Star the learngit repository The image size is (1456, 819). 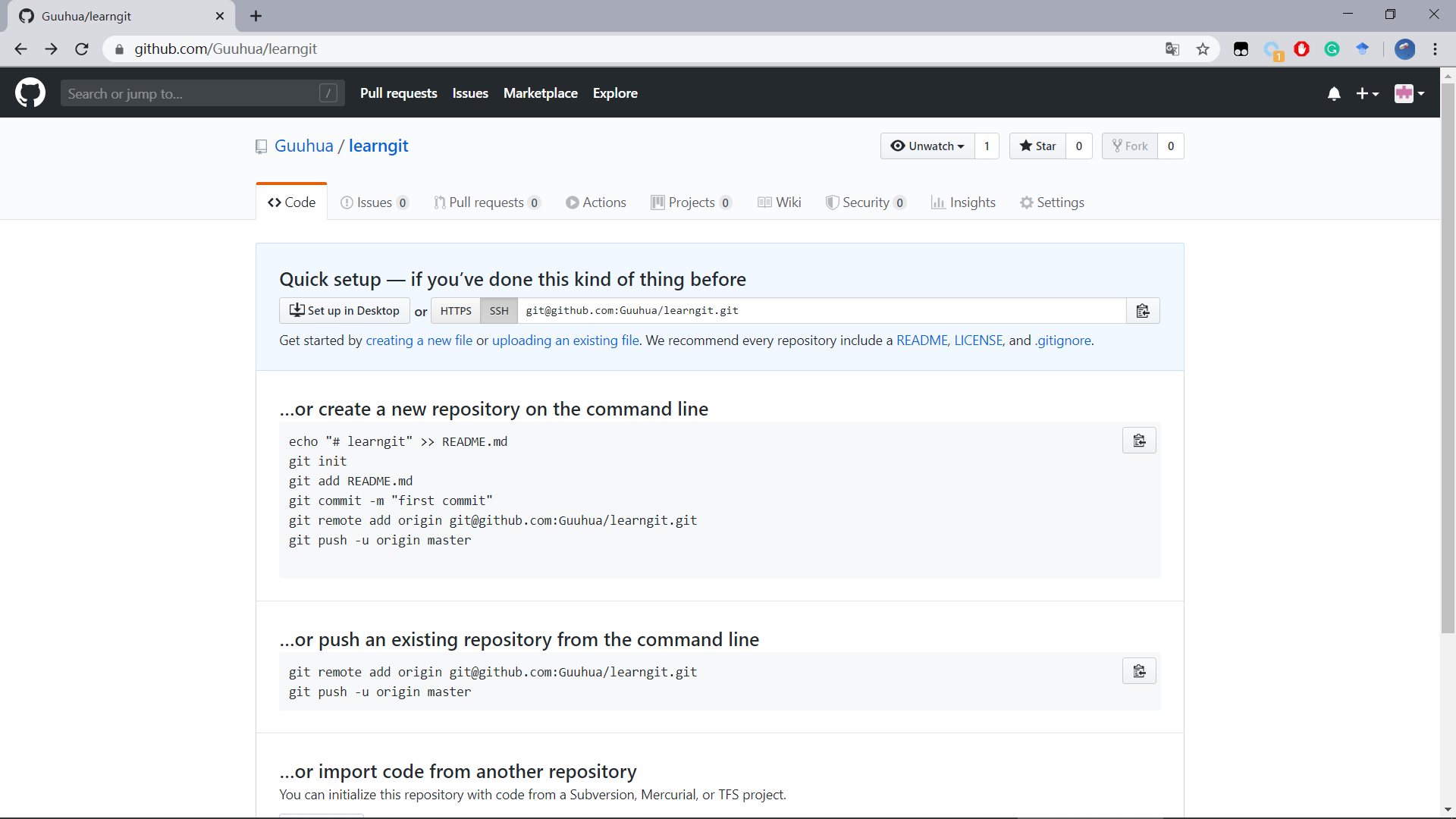click(1037, 146)
